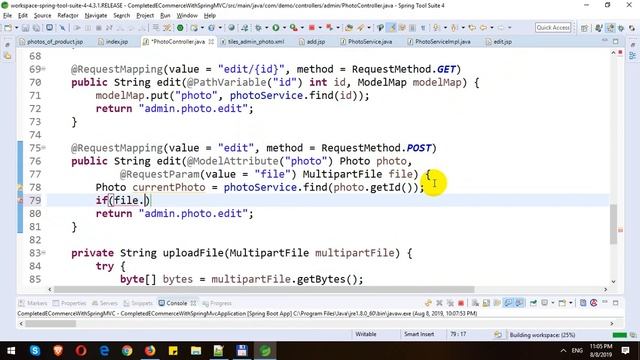Toggle Block Selection Mode icon
640x360 pixels.
[412, 28]
